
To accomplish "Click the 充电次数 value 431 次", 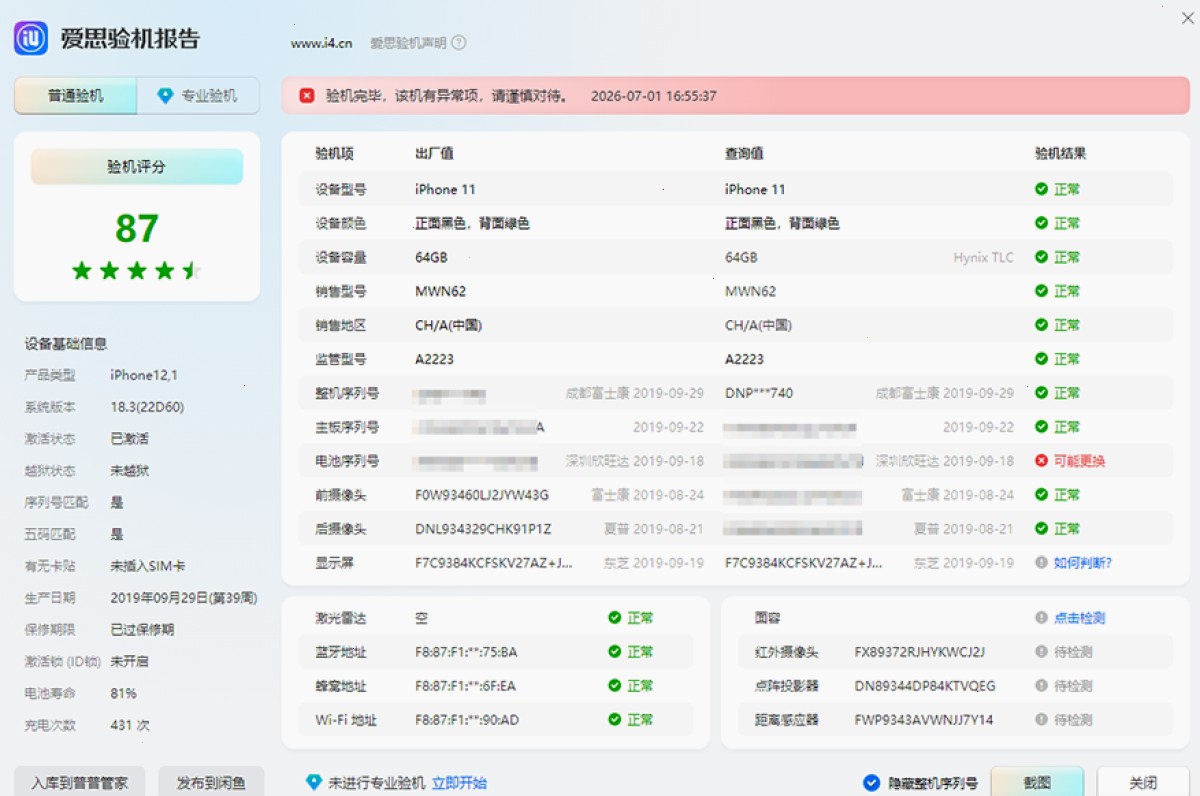I will tap(130, 725).
